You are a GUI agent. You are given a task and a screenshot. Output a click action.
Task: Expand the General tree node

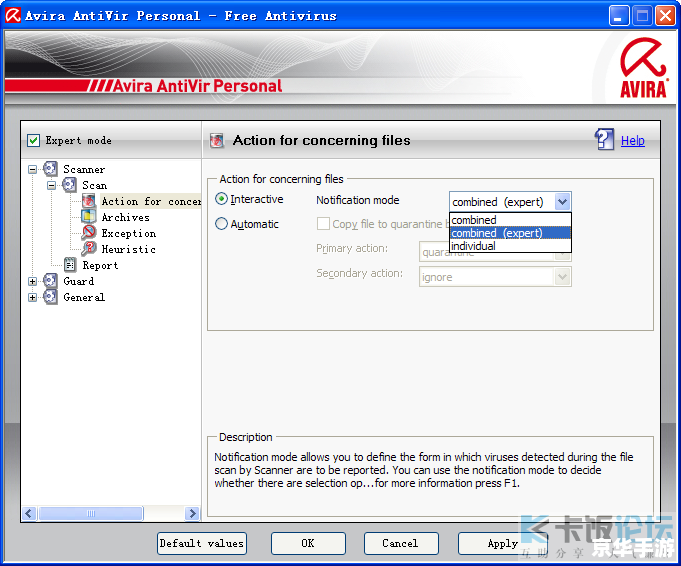32,298
